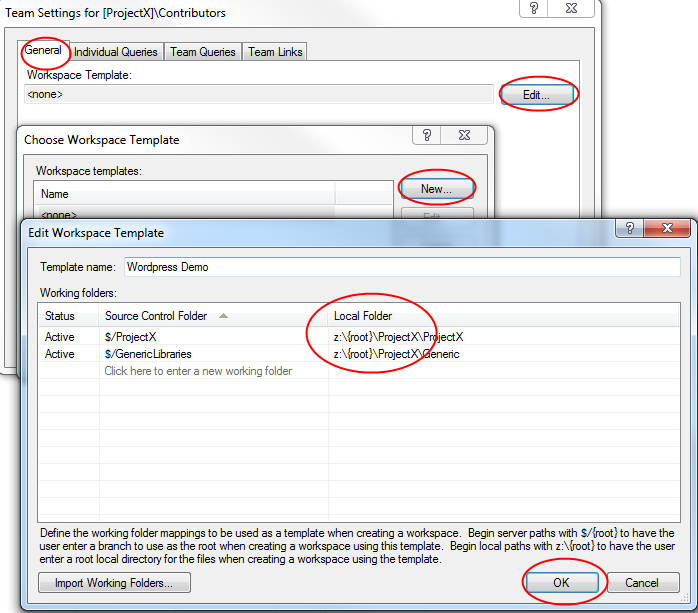Open the Individual Queries tab
Image resolution: width=698 pixels, height=613 pixels.
(x=116, y=52)
